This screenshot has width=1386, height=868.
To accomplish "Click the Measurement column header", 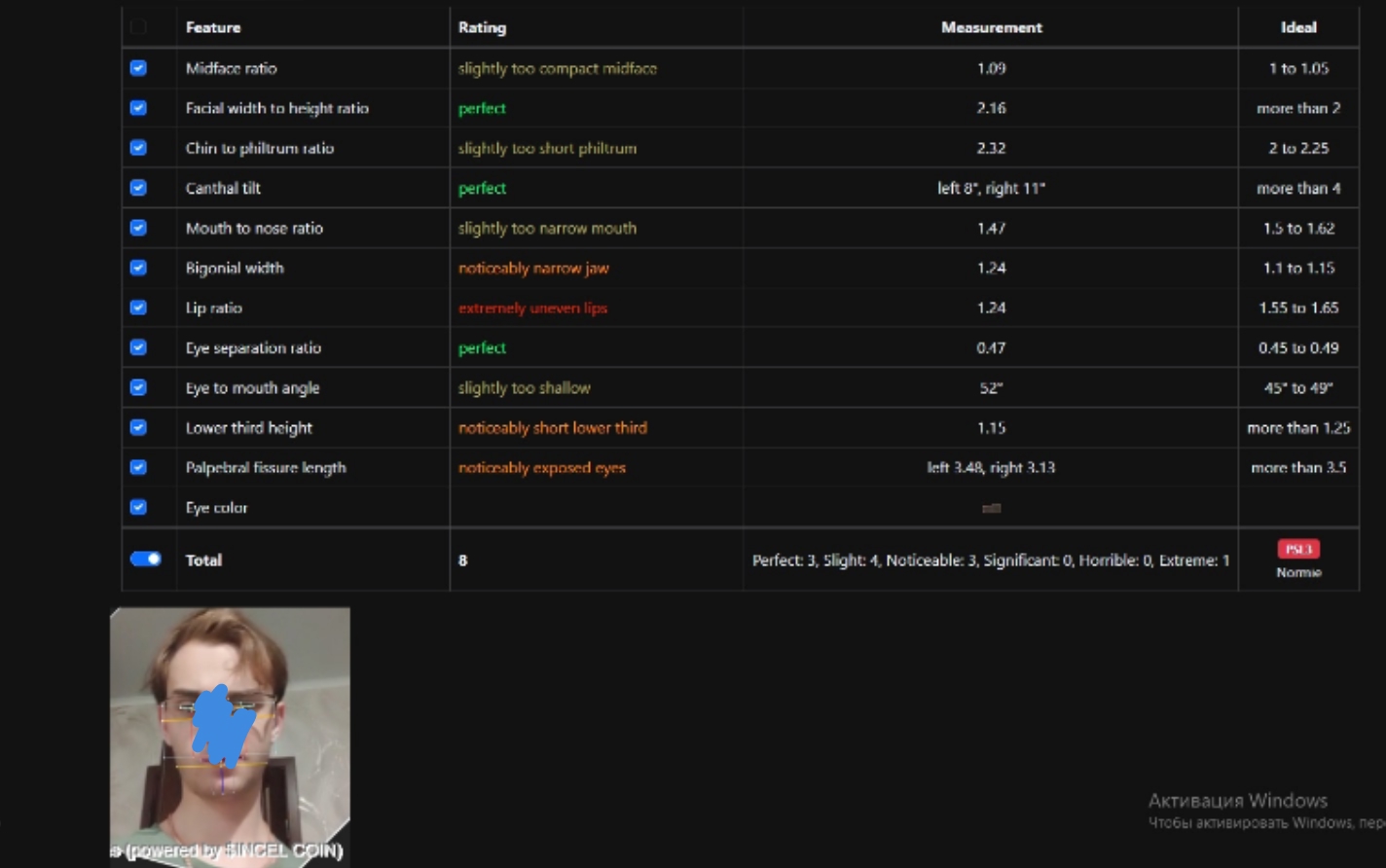I will click(x=991, y=27).
